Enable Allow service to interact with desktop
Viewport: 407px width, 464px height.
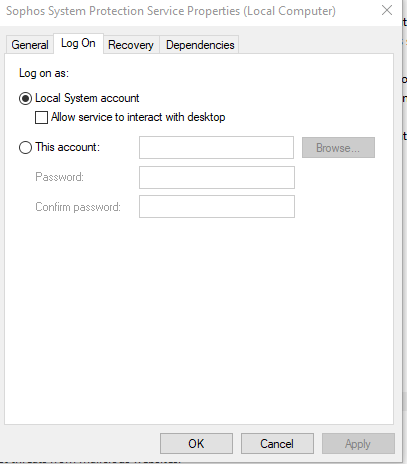(41, 118)
